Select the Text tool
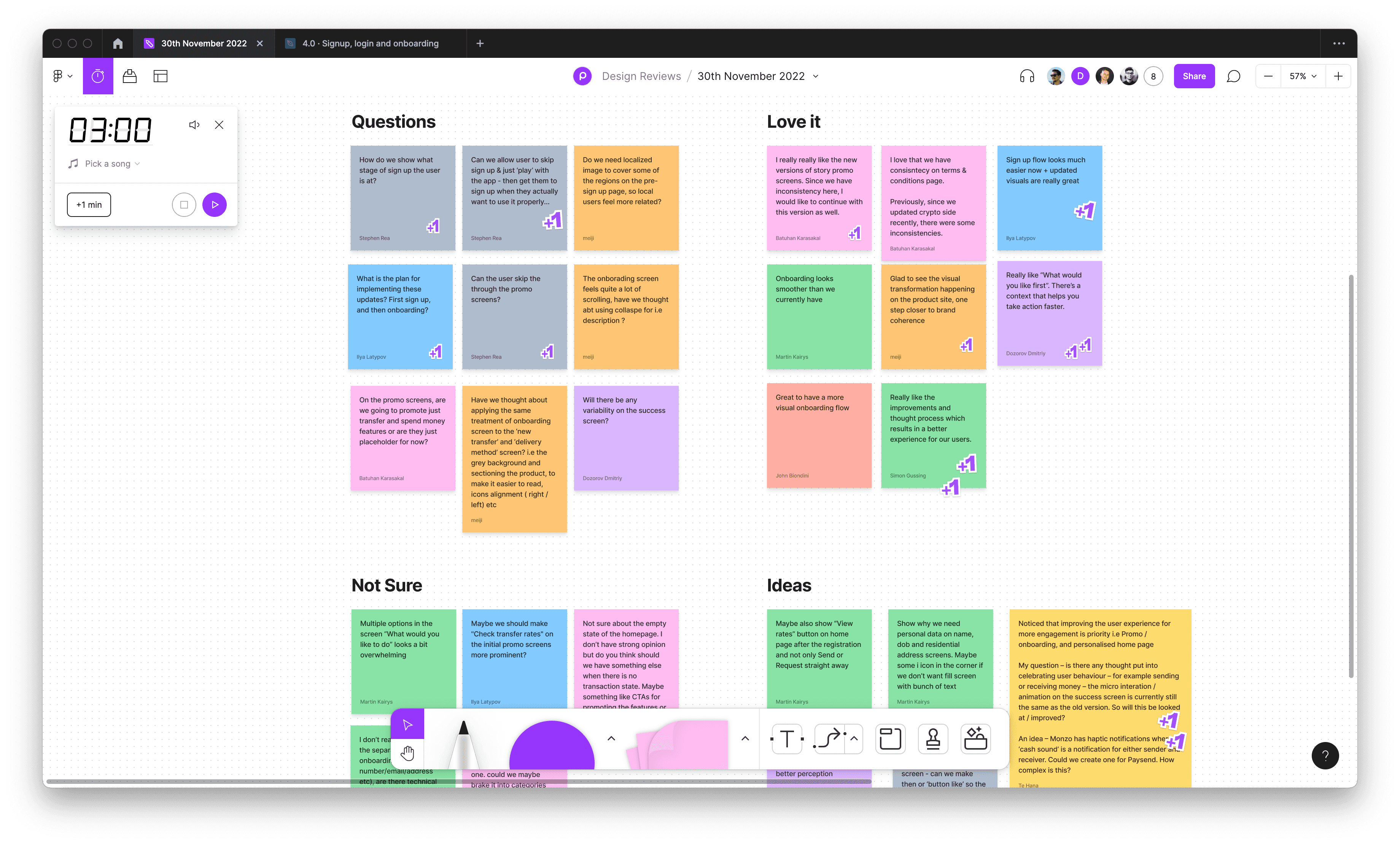Screen dimensions: 1400x844 click(787, 739)
